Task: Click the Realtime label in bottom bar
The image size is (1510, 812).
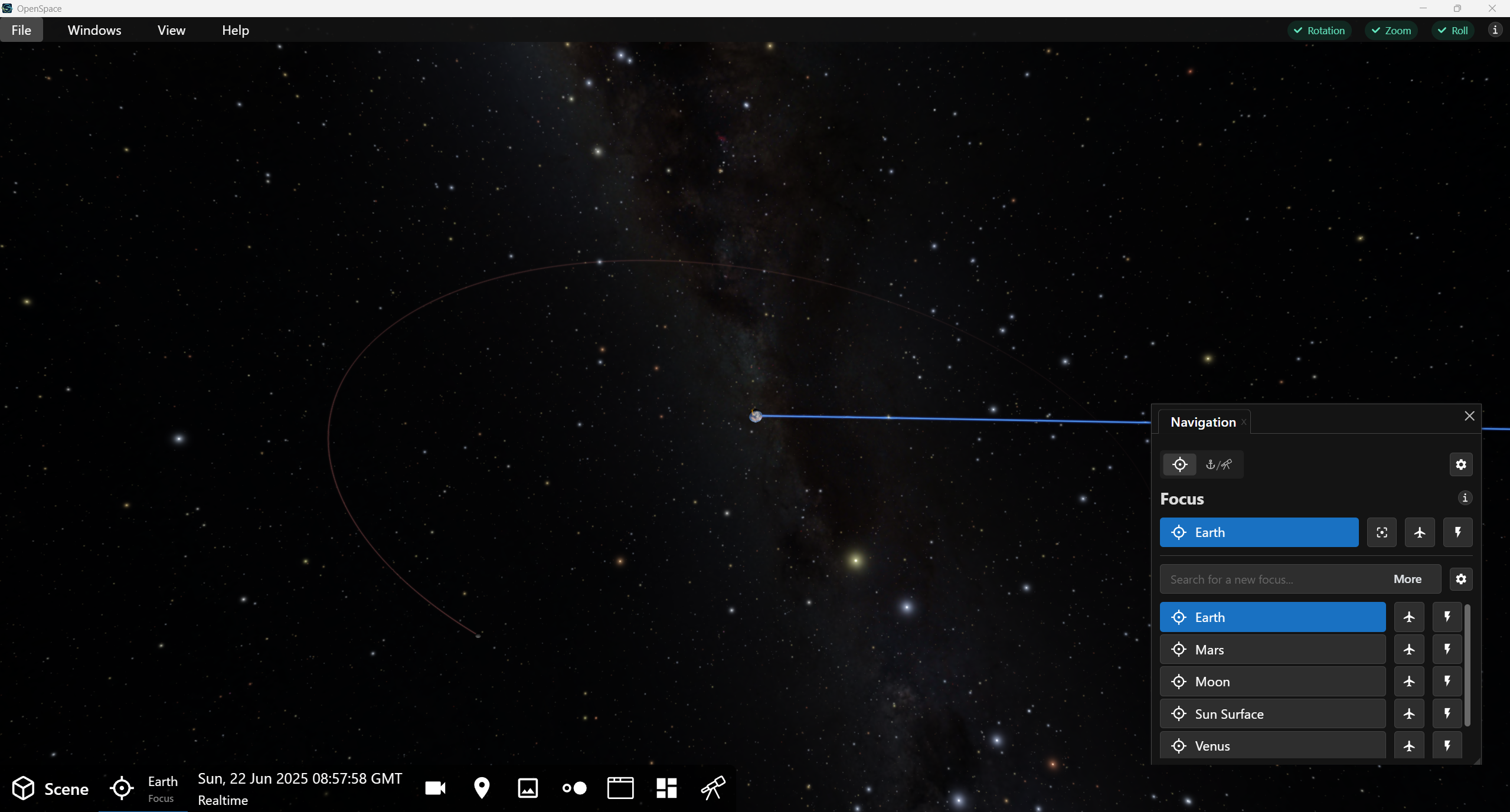Action: 223,800
